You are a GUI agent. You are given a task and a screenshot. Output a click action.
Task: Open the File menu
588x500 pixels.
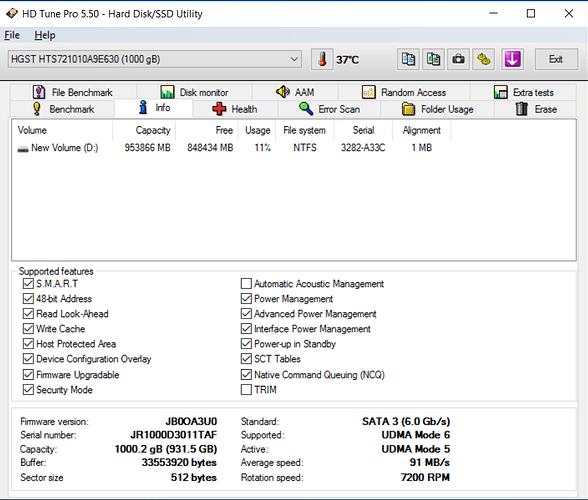click(12, 35)
